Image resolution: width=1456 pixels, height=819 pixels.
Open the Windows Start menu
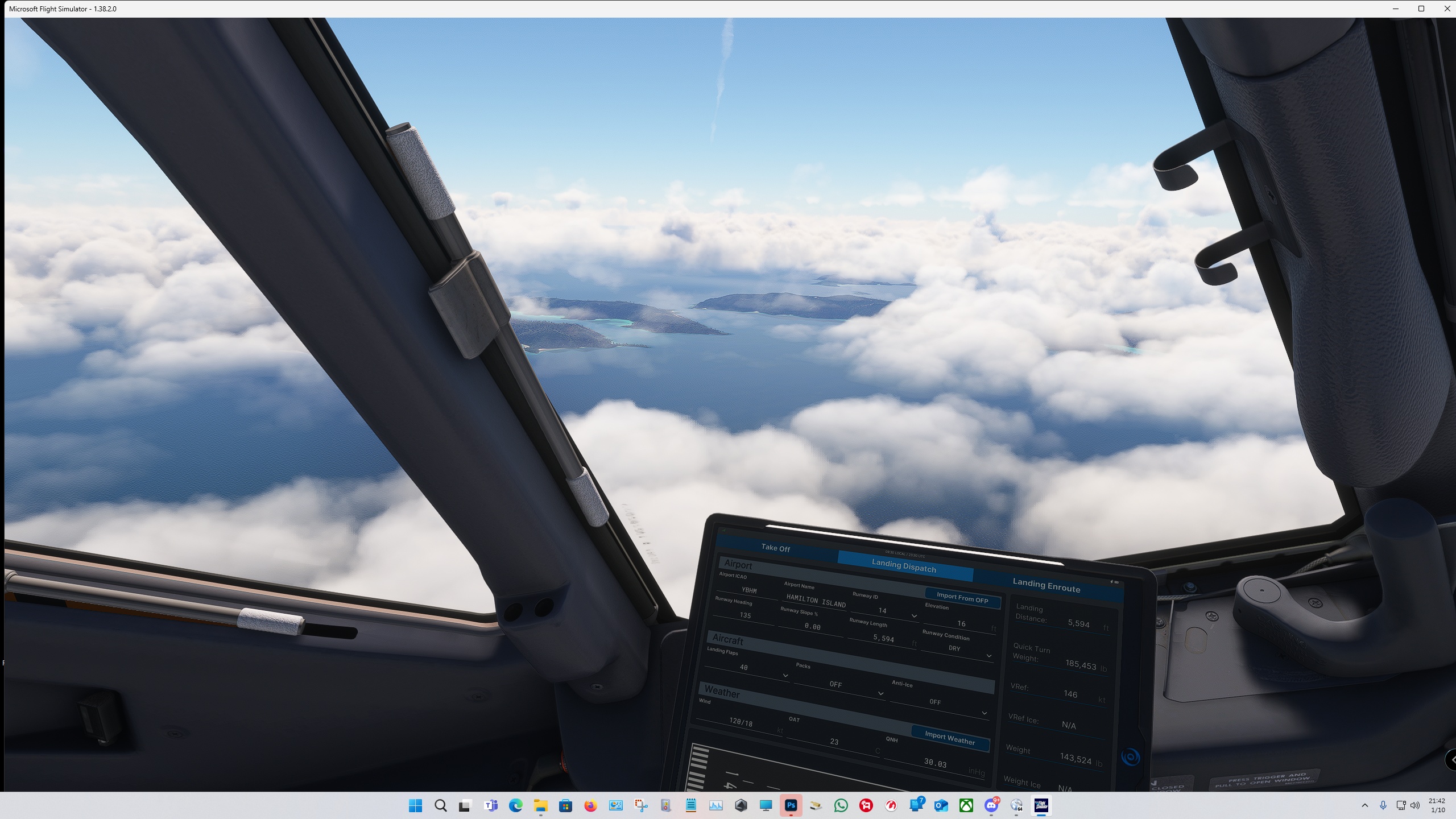click(416, 805)
